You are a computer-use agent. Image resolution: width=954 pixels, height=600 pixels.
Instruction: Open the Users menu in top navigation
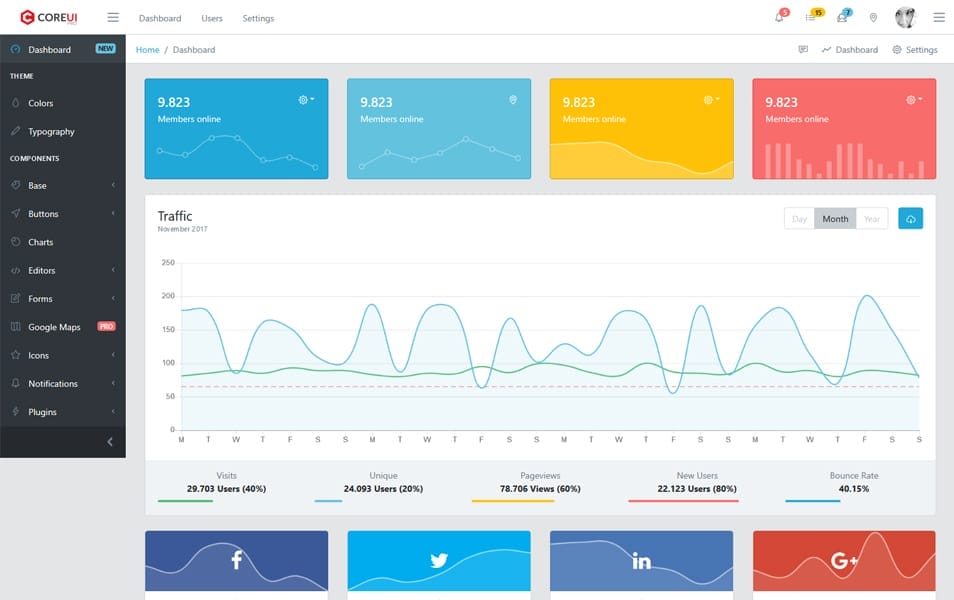pyautogui.click(x=212, y=17)
